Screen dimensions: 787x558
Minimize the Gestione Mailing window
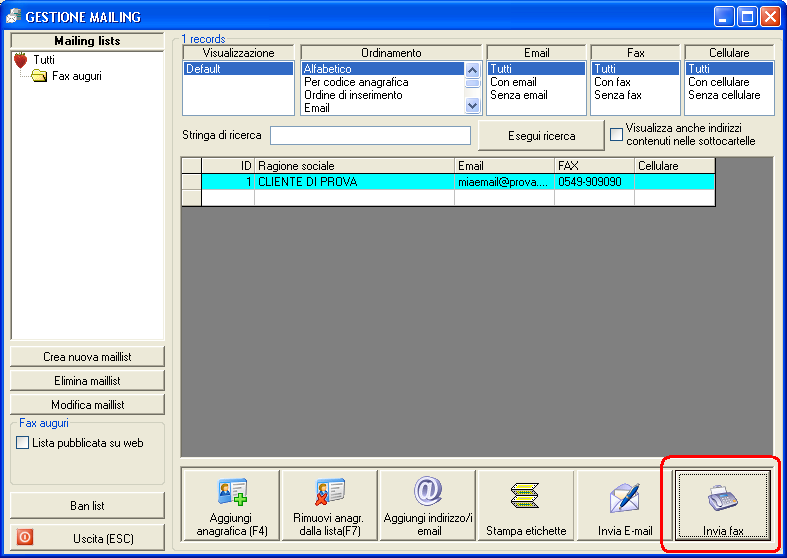click(723, 17)
